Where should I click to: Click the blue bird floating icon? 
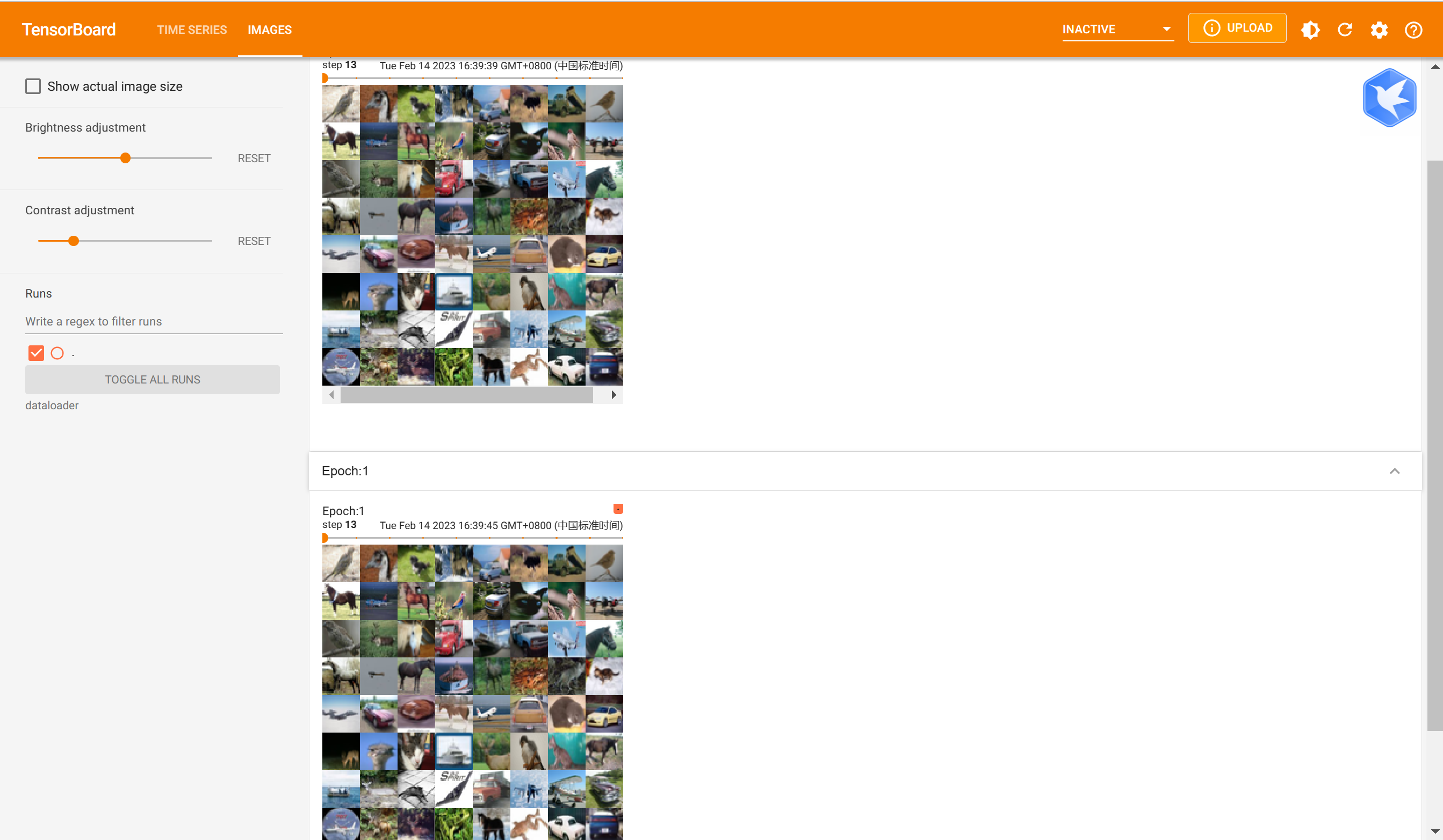1389,98
